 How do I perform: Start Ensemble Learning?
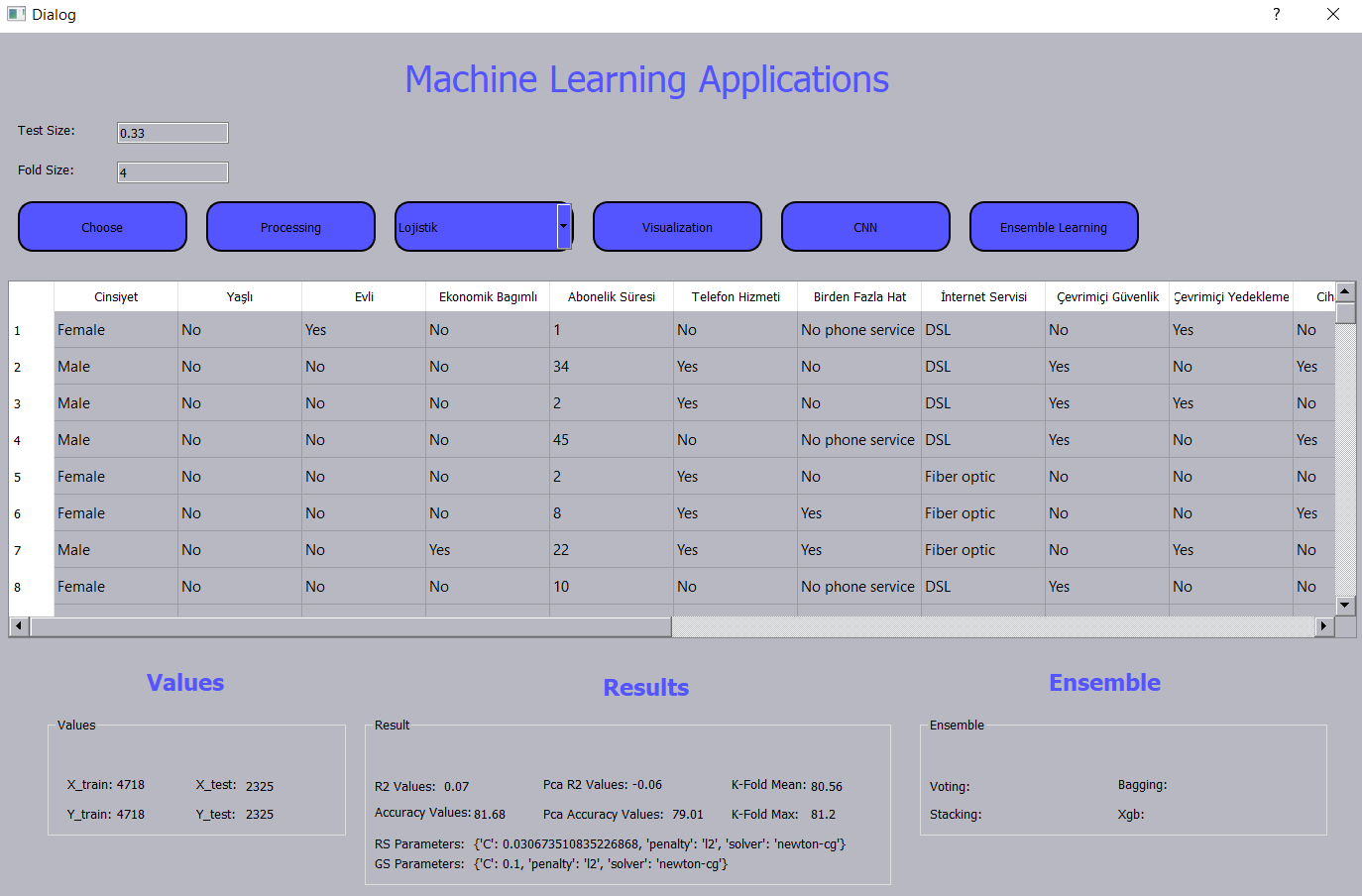pyautogui.click(x=1054, y=226)
